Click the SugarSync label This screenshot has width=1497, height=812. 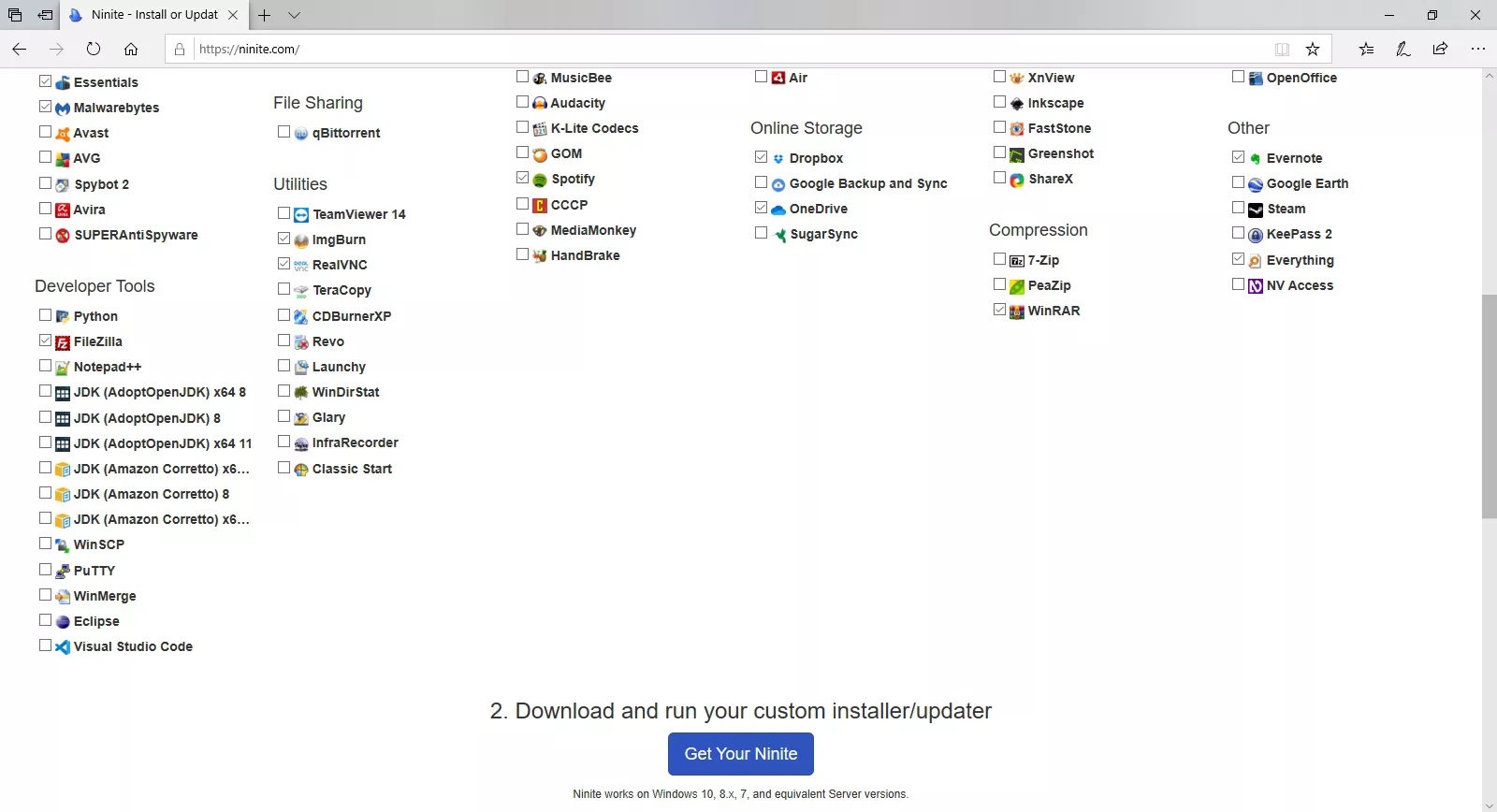pos(823,234)
